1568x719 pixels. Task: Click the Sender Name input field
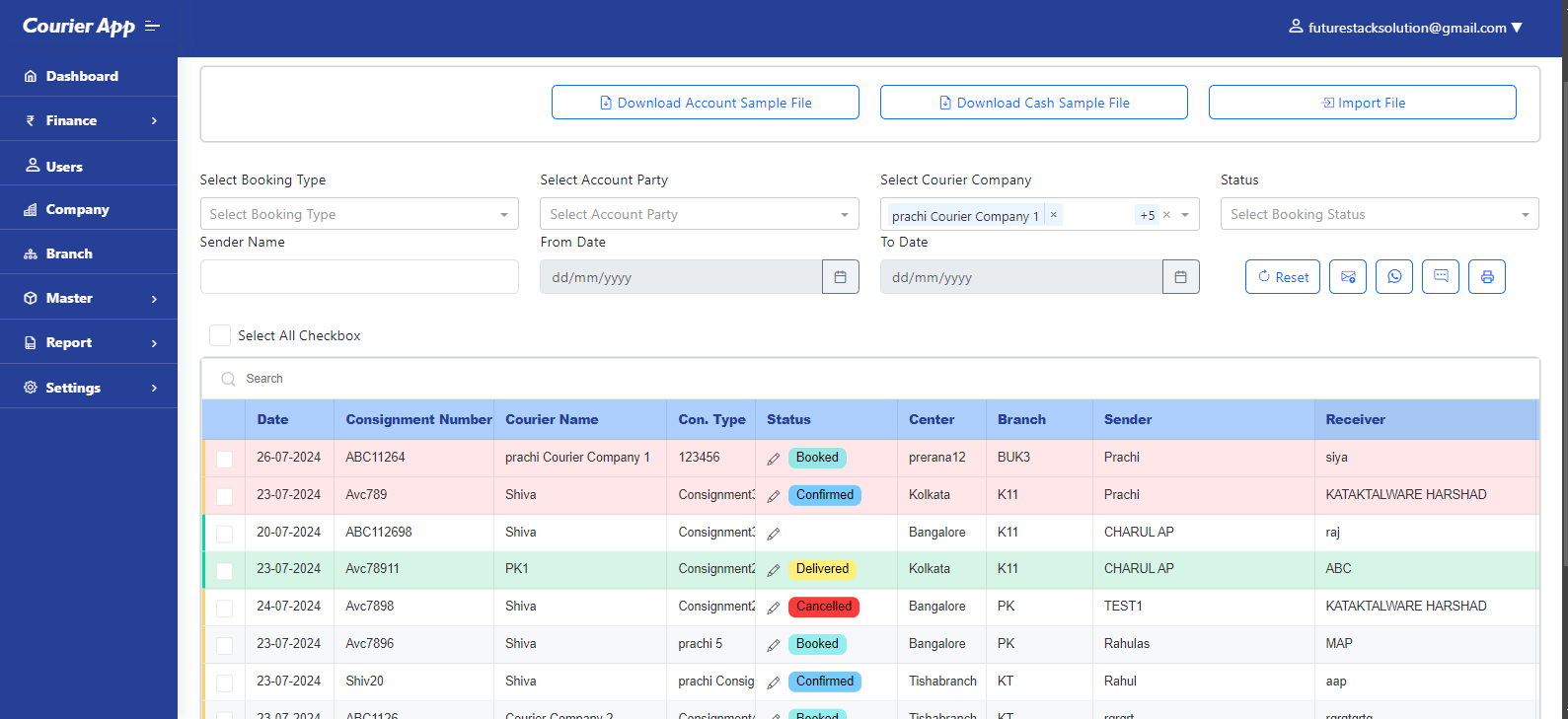359,277
